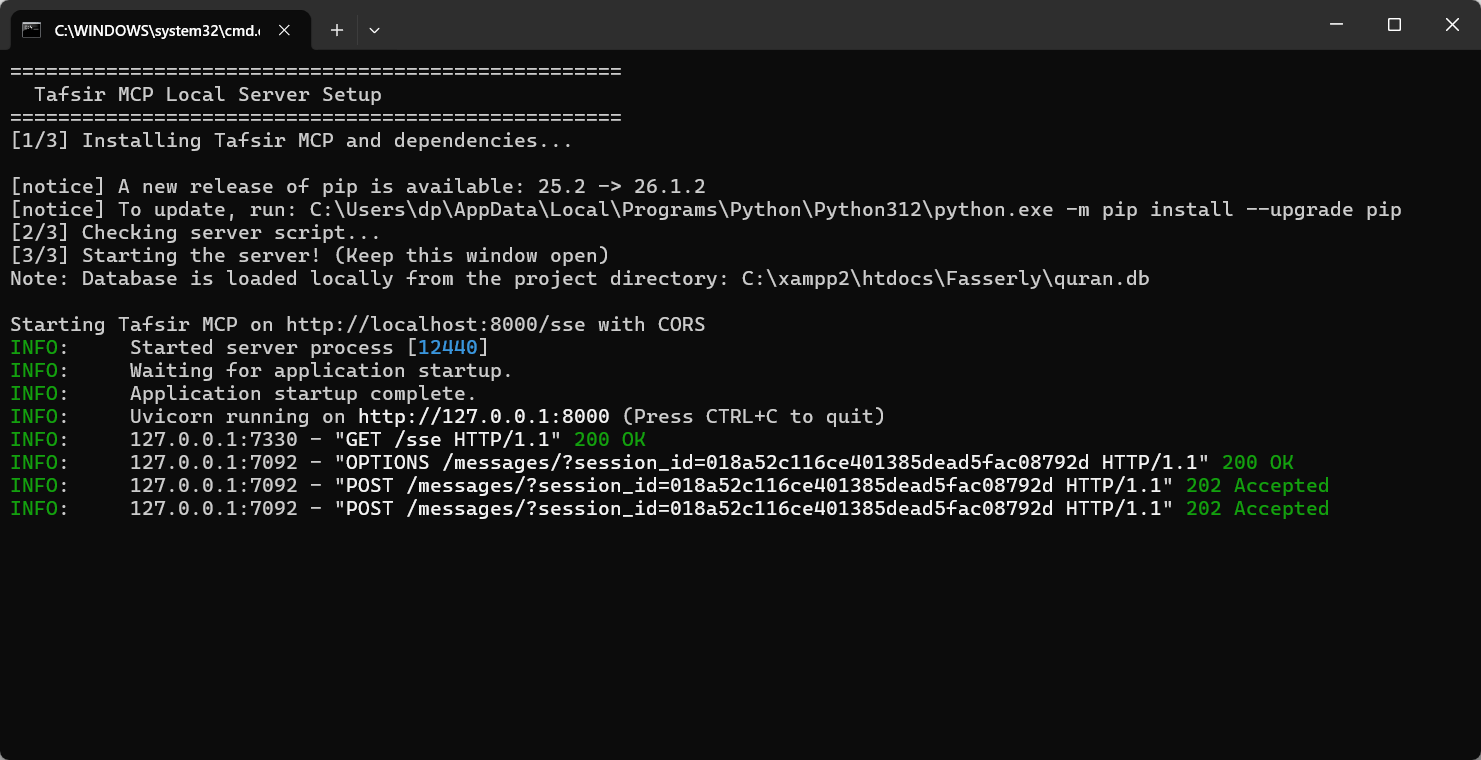Click the http://127.0.0.1:8000 Uvicorn address
Image resolution: width=1481 pixels, height=760 pixels.
click(484, 417)
